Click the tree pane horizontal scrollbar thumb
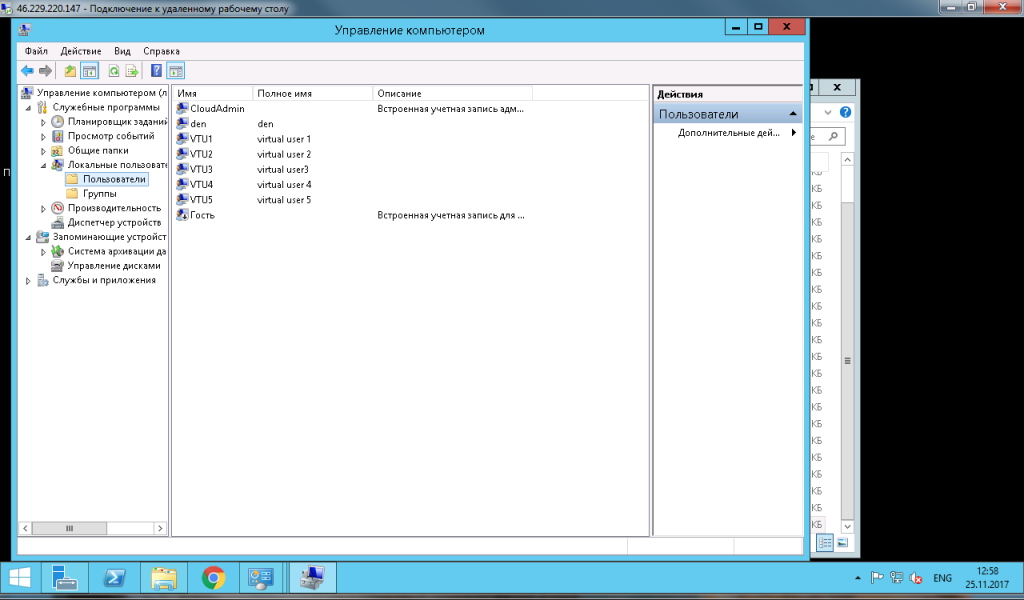 tap(69, 528)
